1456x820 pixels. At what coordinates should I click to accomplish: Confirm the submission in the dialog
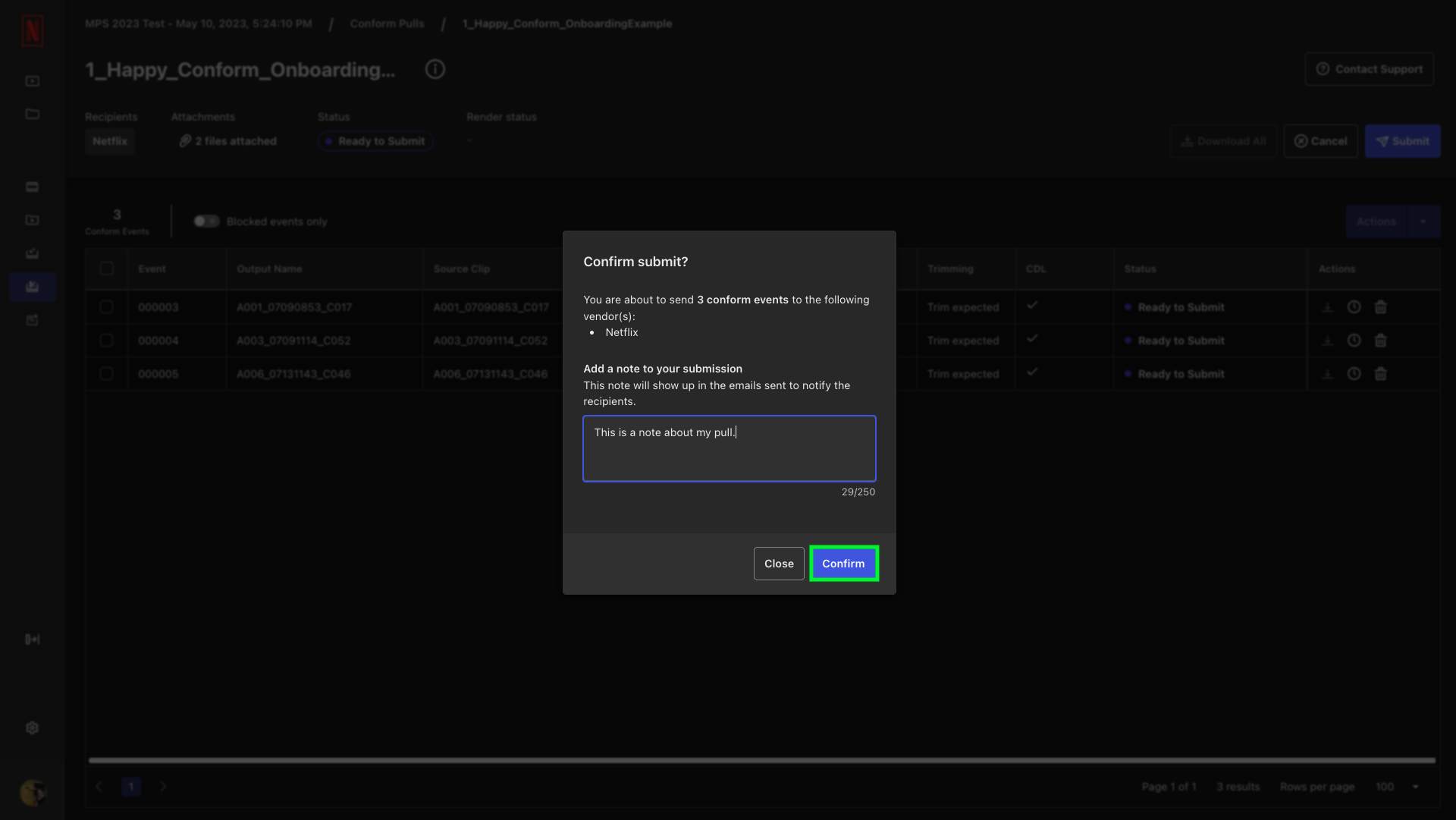[x=843, y=564]
